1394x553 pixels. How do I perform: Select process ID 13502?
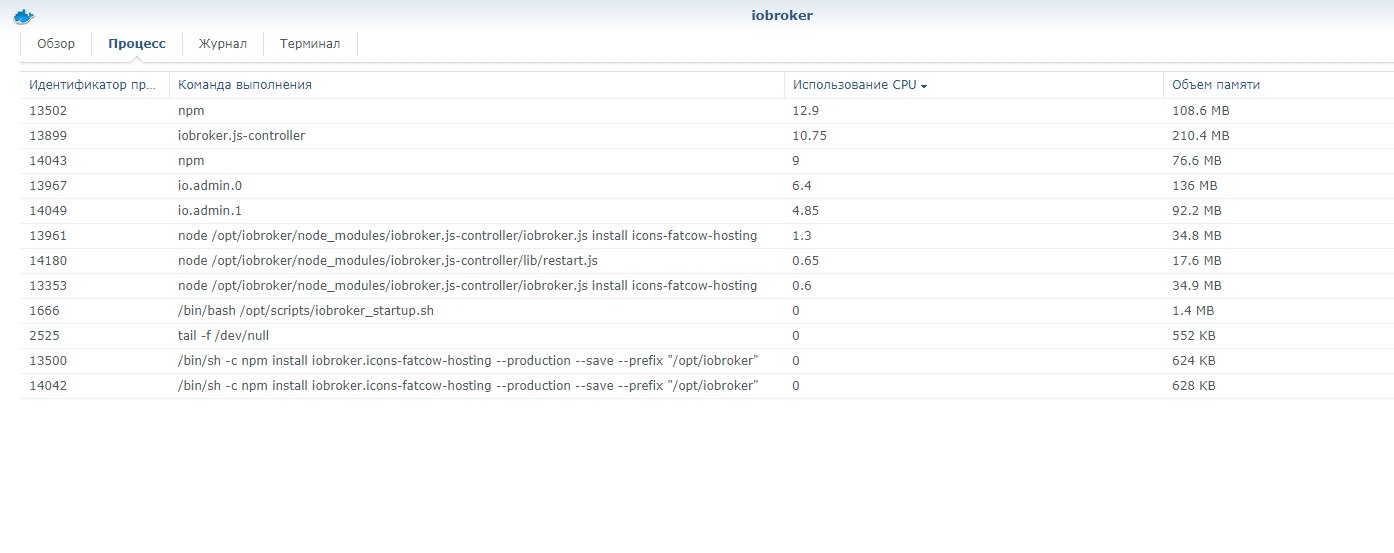point(48,110)
